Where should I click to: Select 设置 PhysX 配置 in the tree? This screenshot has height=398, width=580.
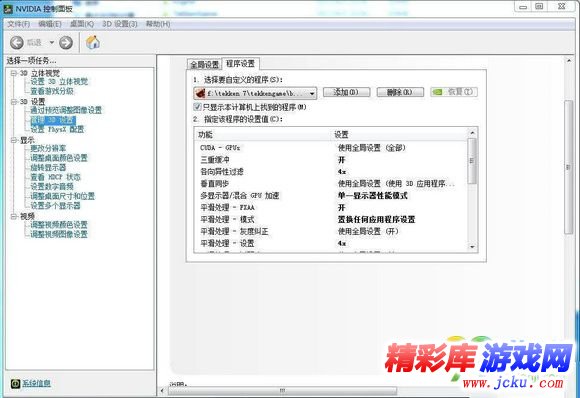pos(57,129)
